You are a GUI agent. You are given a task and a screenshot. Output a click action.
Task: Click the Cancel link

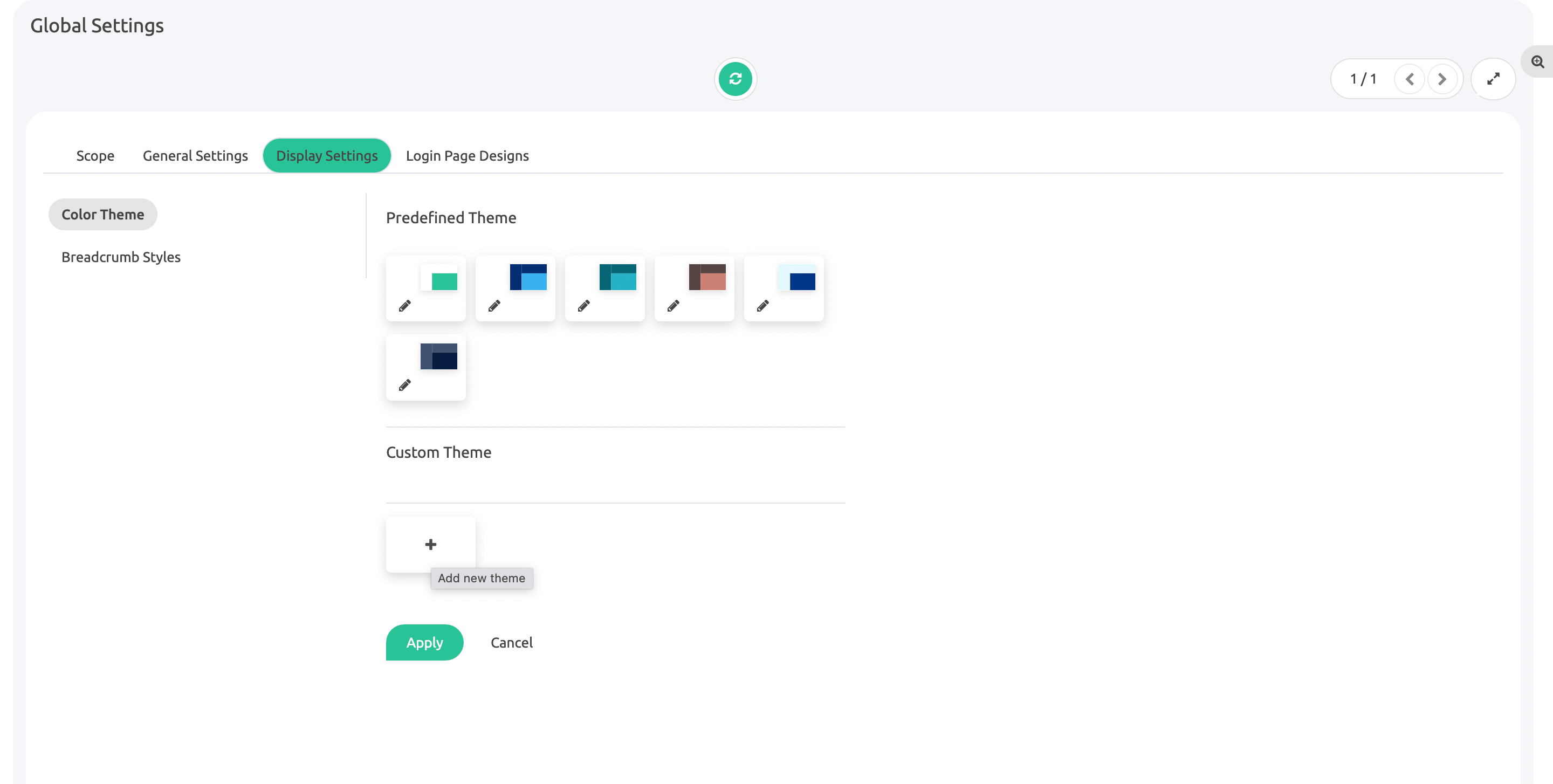[x=511, y=642]
